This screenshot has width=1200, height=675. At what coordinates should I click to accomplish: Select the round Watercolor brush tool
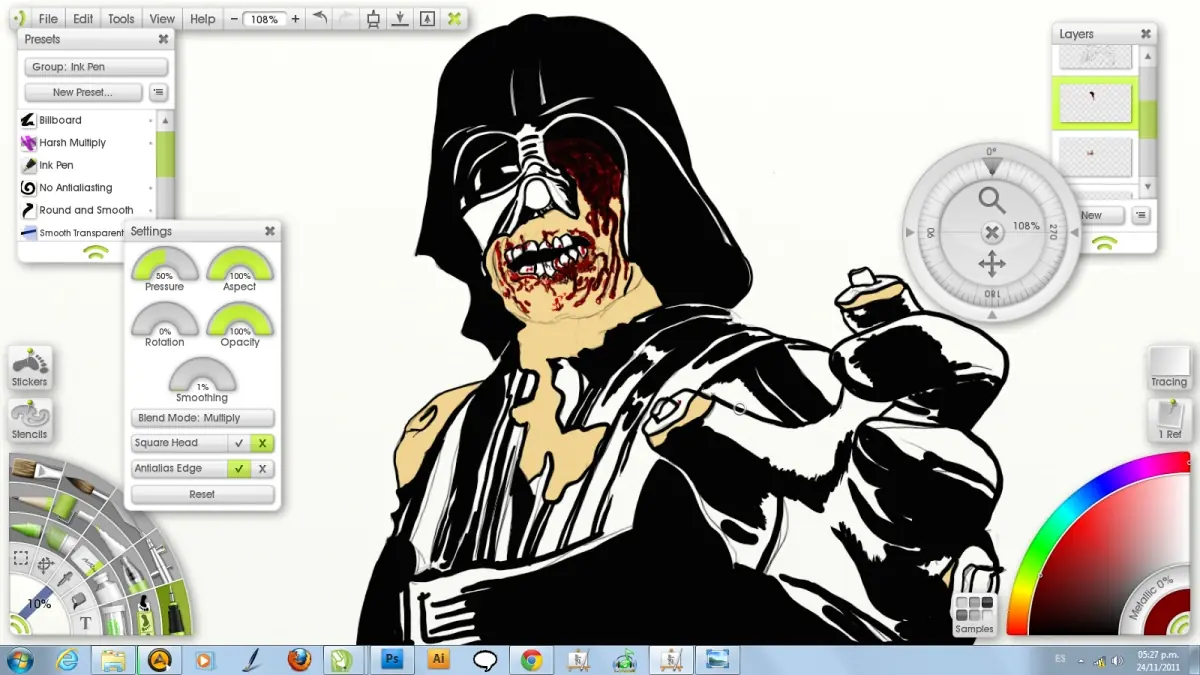click(x=86, y=486)
